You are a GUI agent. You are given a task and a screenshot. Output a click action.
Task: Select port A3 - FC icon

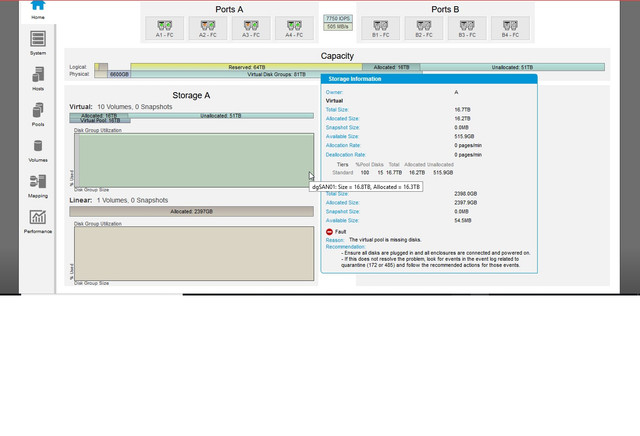(x=251, y=26)
